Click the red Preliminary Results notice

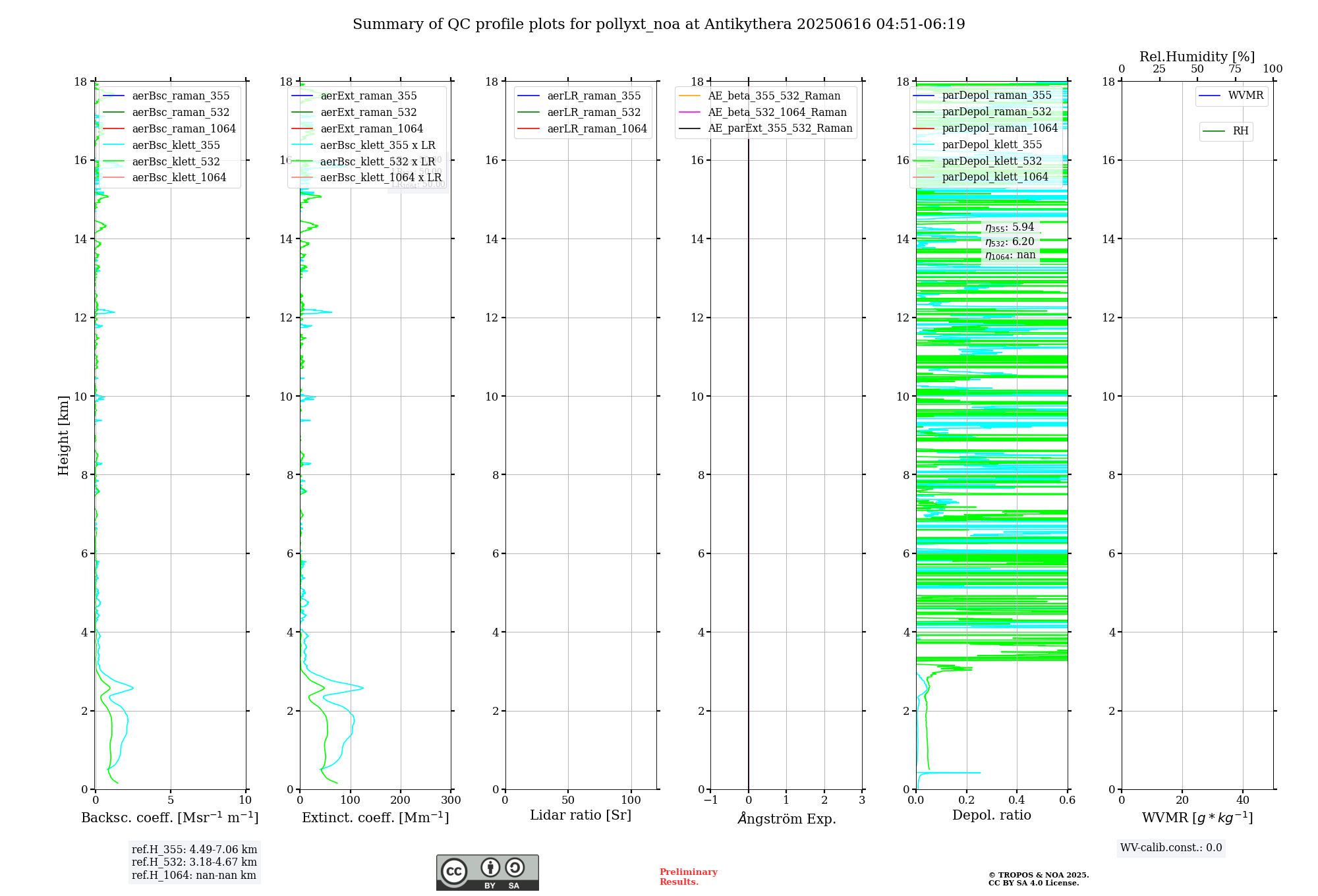pos(689,877)
